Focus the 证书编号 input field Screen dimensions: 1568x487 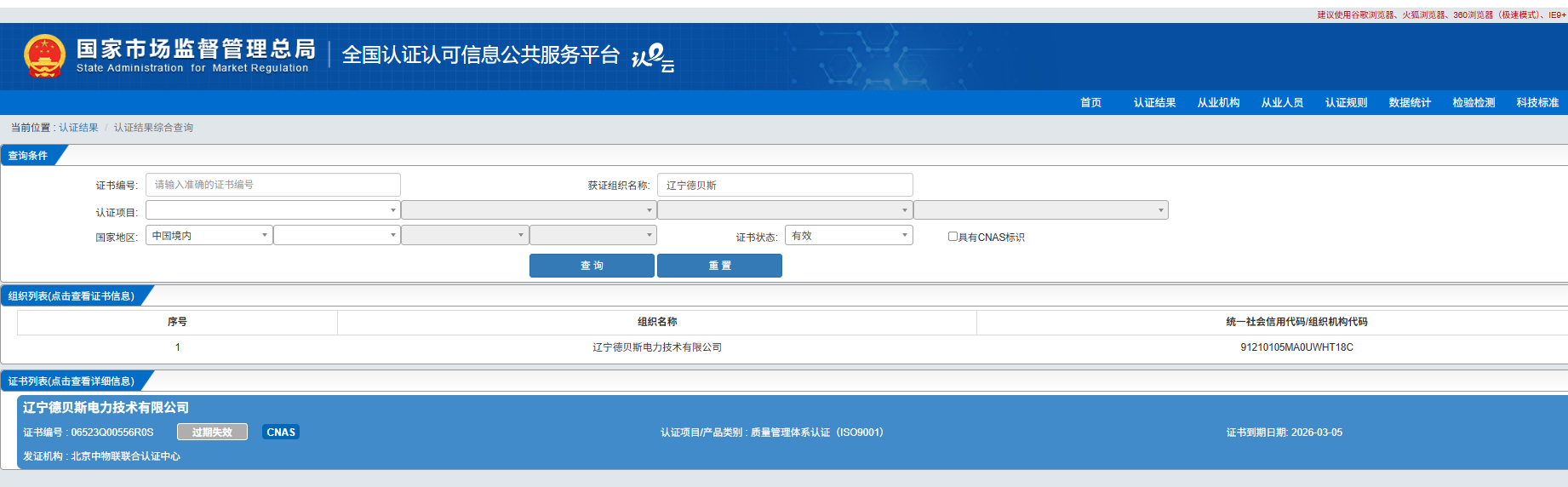click(x=273, y=185)
